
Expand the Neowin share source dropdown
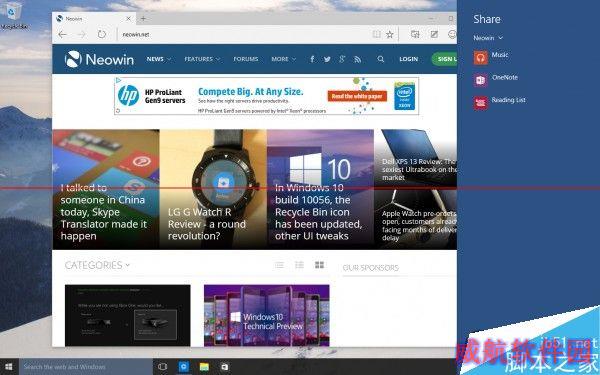(x=488, y=38)
